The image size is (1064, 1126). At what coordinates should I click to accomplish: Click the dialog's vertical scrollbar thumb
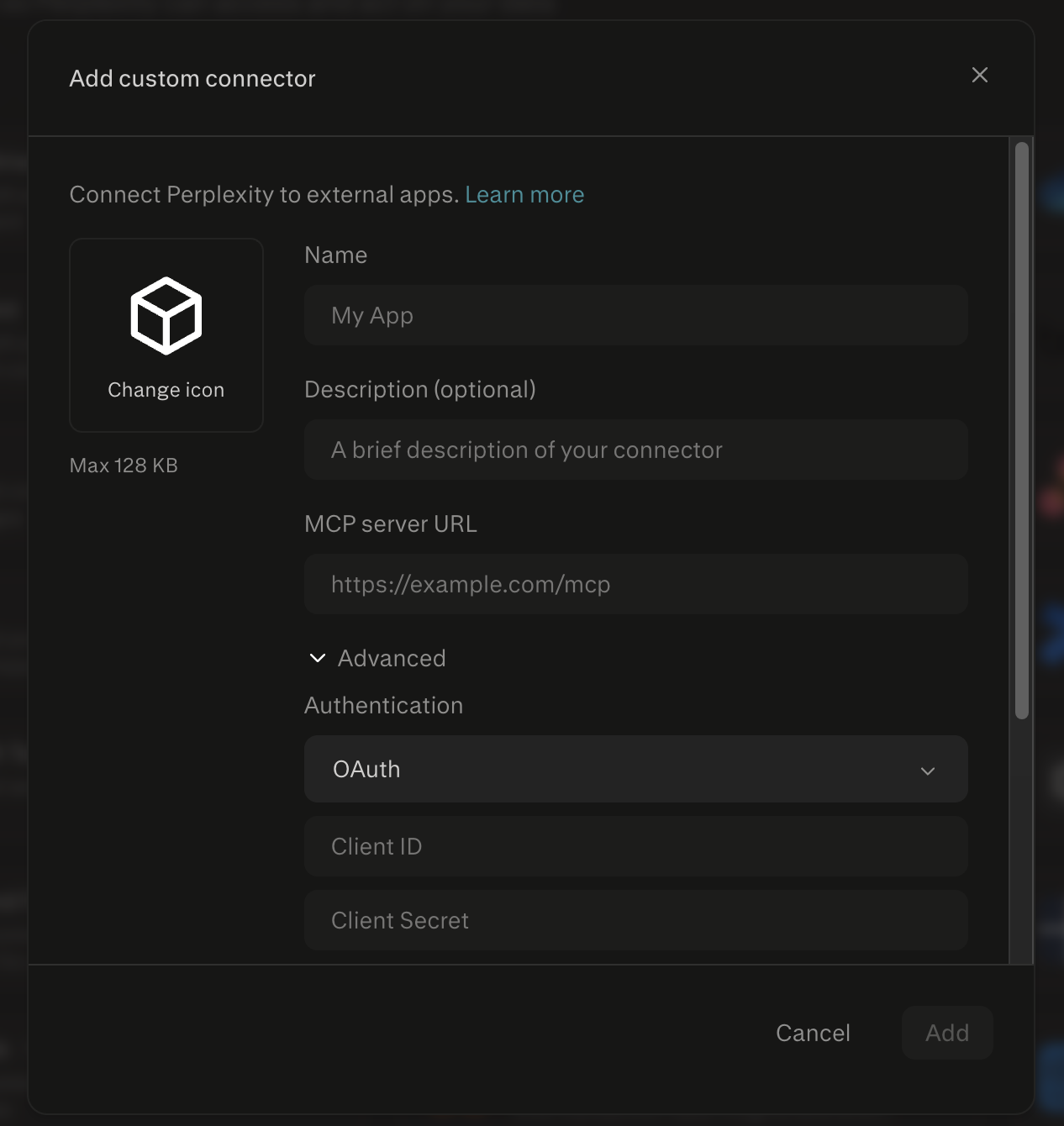pos(1022,431)
